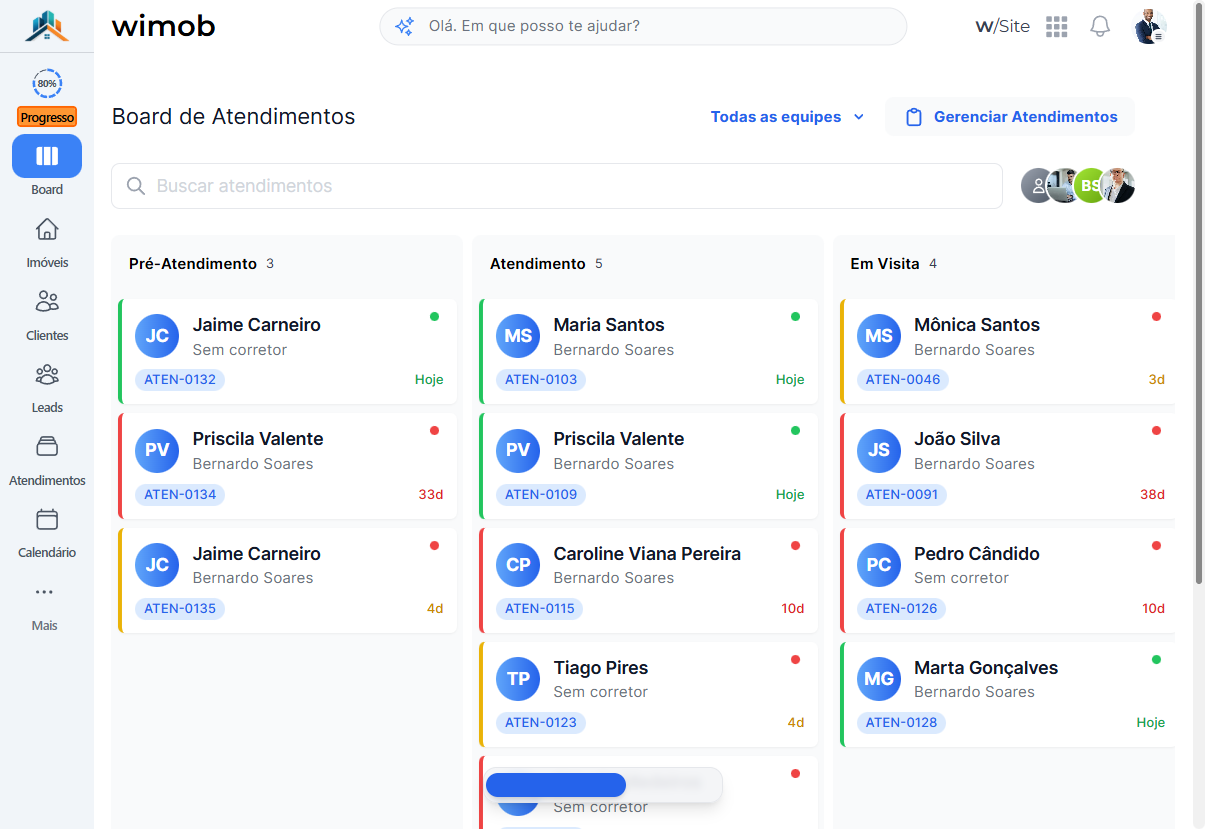Open Leads group icon in sidebar
Image resolution: width=1205 pixels, height=829 pixels.
click(47, 375)
